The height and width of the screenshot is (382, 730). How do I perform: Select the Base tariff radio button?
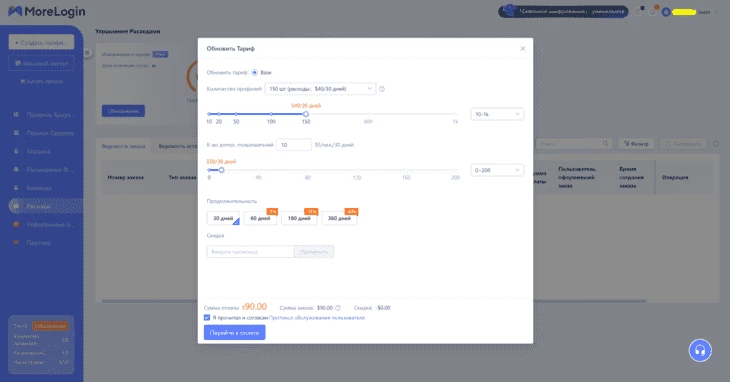[x=254, y=73]
